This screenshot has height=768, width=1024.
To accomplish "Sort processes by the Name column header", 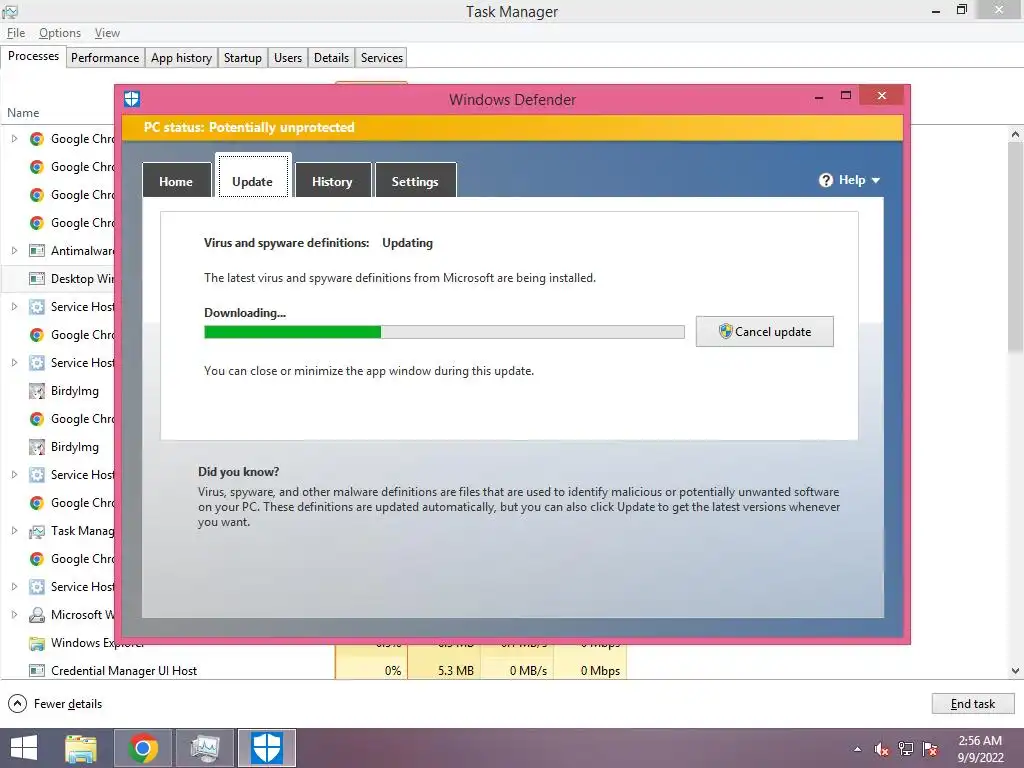I will click(23, 113).
